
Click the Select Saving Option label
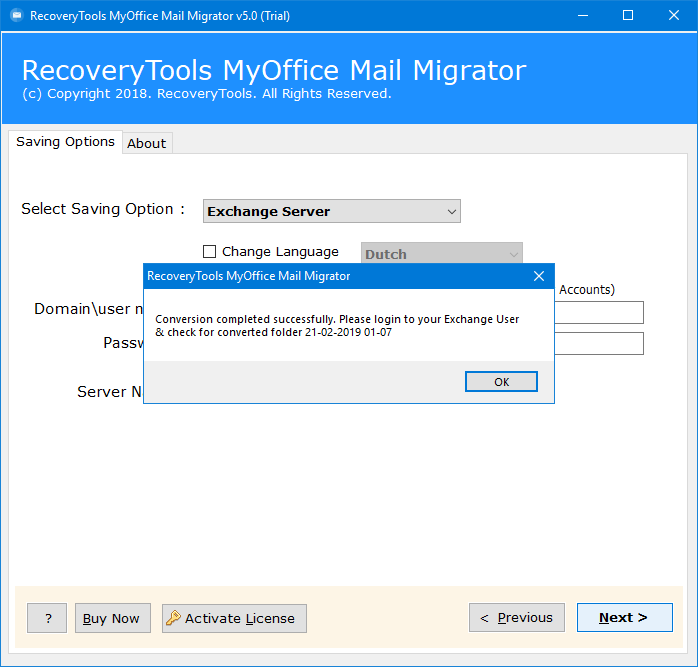pos(103,209)
